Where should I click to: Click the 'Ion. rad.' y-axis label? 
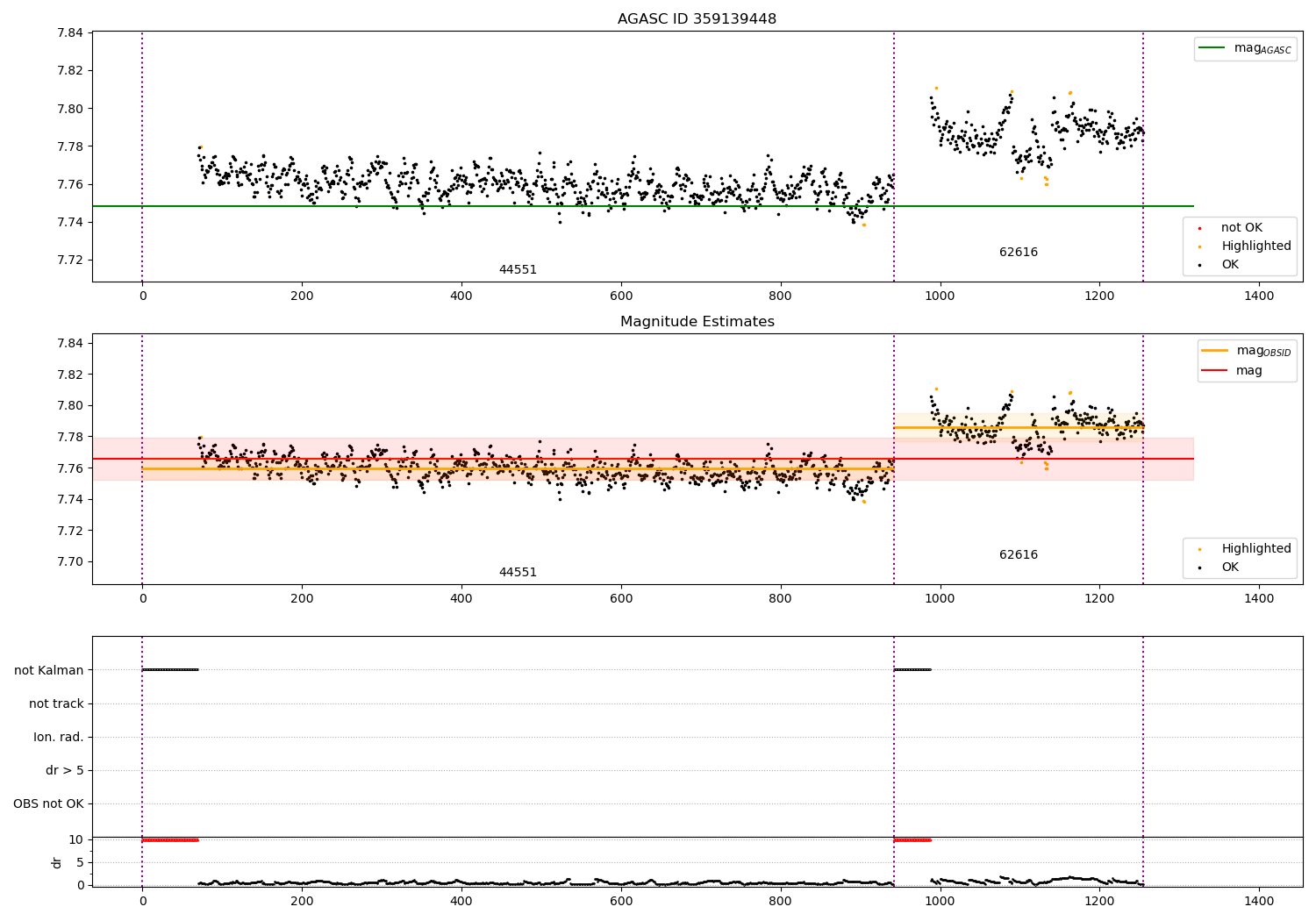pos(59,737)
